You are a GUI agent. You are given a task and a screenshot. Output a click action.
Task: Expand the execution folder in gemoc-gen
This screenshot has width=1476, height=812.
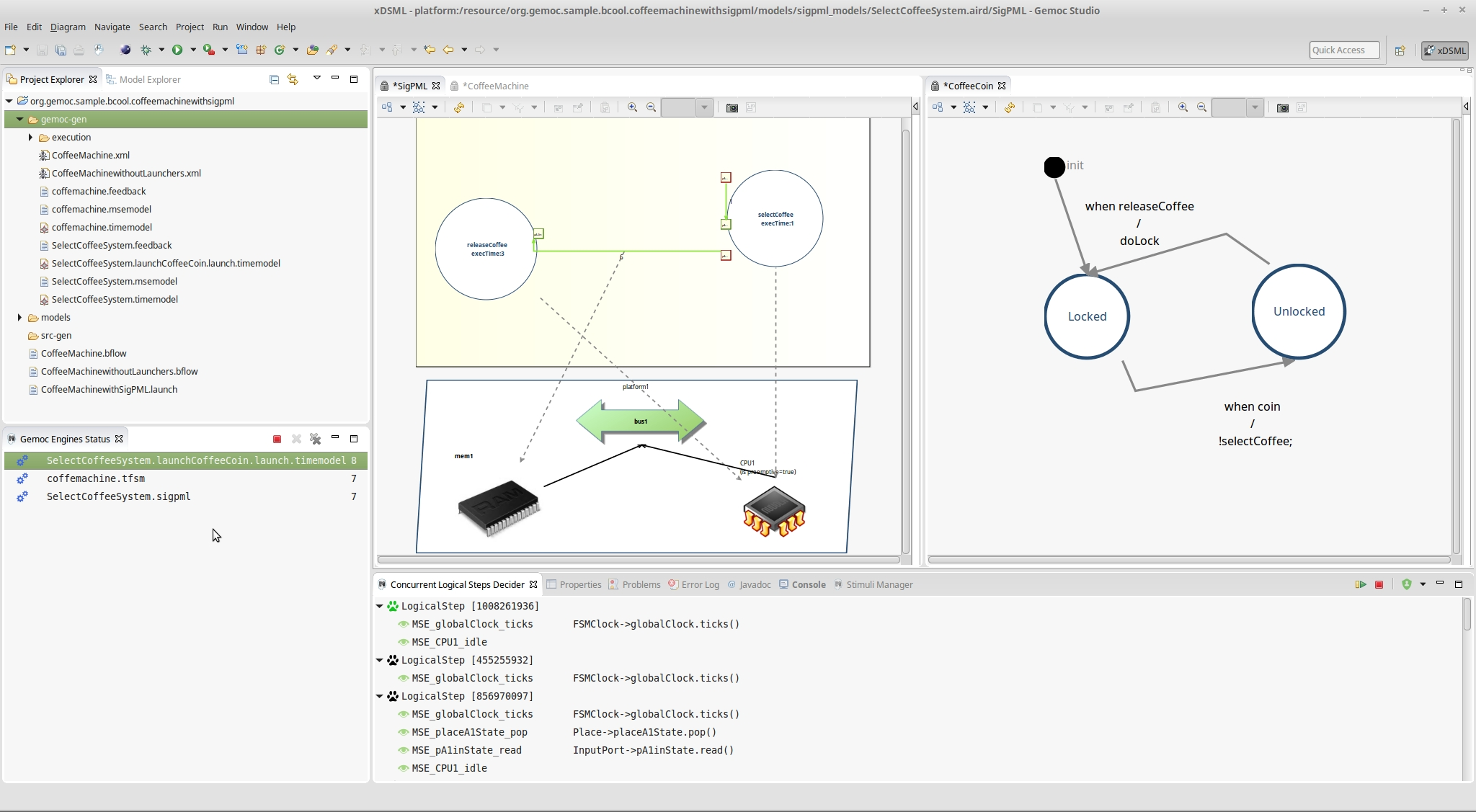[30, 137]
